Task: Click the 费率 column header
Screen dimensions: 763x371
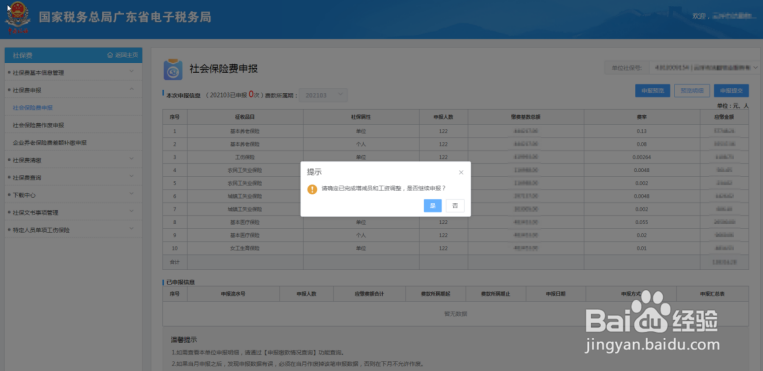Action: pos(641,117)
